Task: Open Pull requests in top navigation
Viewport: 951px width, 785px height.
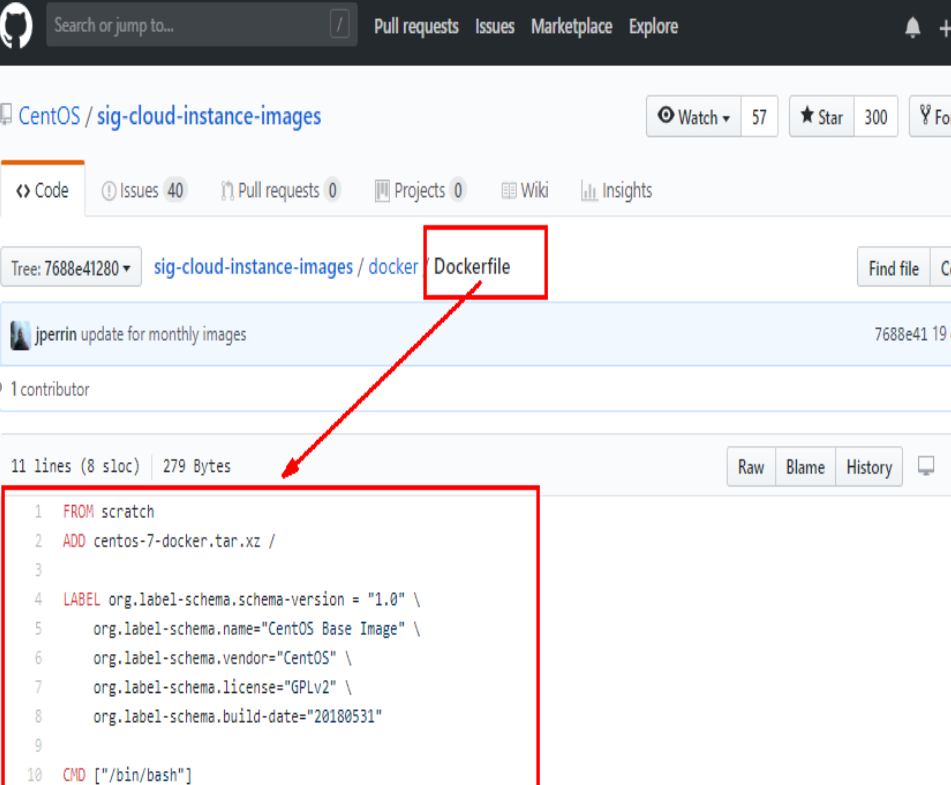Action: click(416, 26)
